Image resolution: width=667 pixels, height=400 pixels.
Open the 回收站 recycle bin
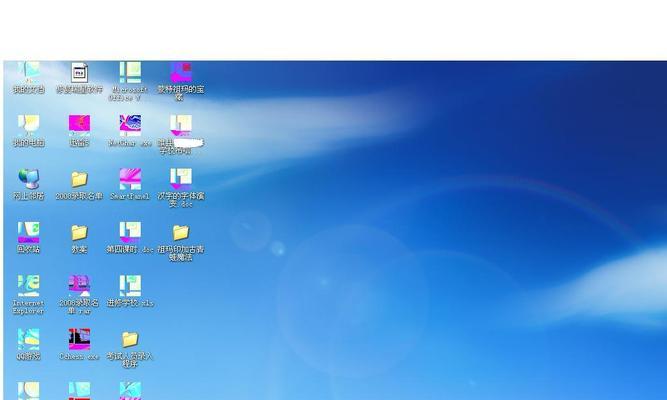point(29,237)
